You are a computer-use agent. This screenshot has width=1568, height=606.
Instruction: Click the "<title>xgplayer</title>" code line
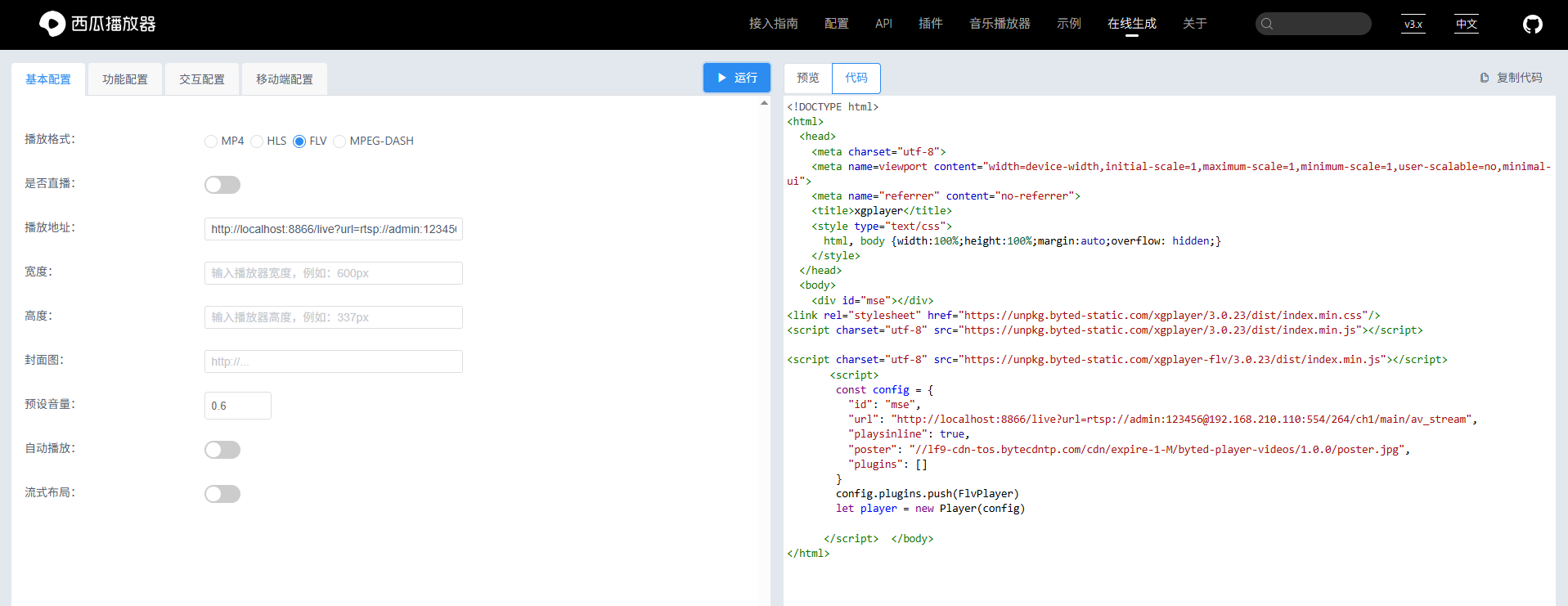coord(882,211)
